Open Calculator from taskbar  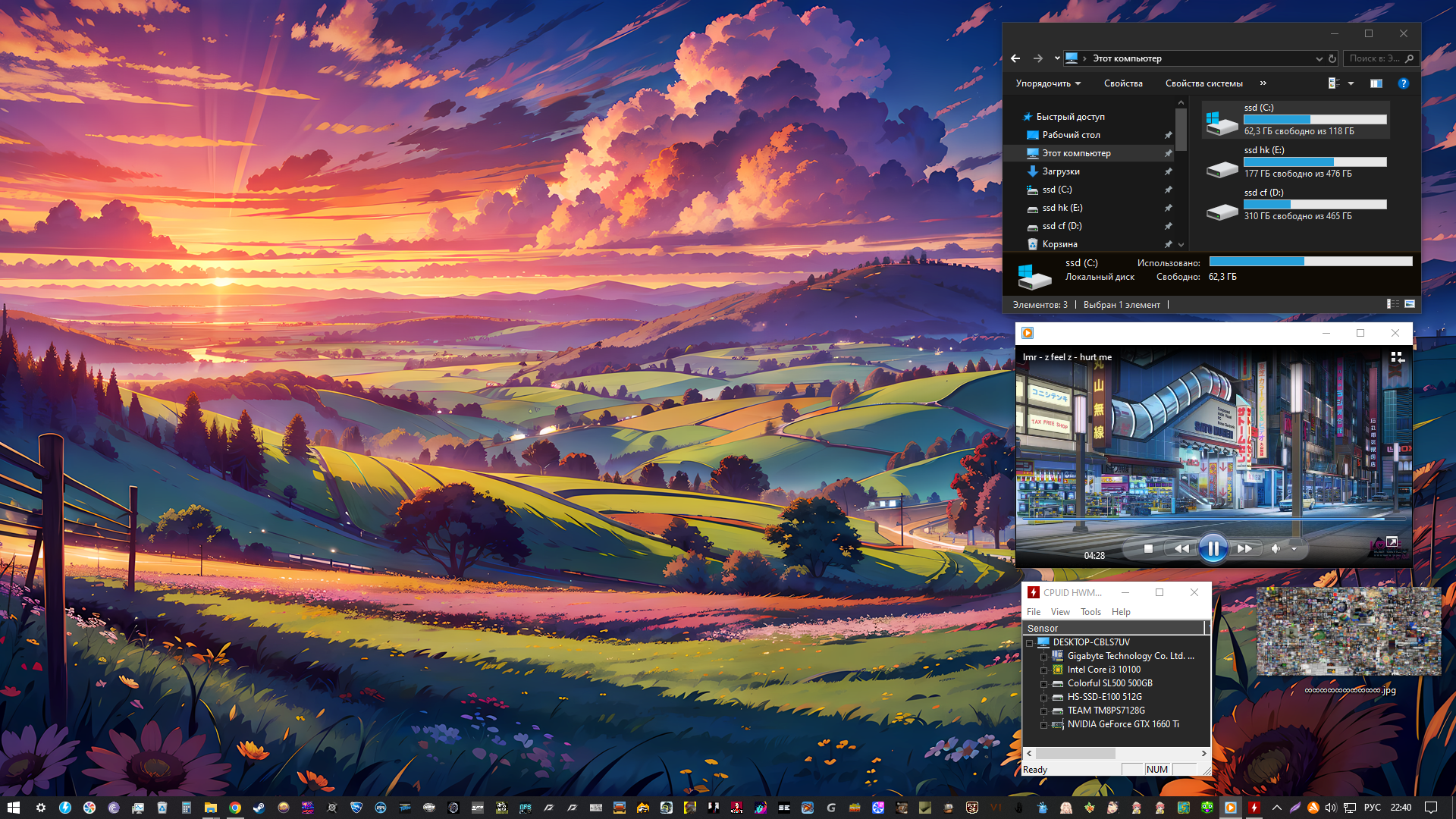[x=187, y=808]
